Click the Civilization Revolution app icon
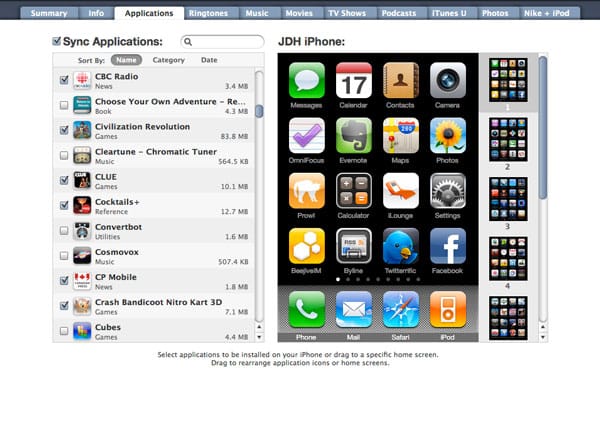The image size is (600, 422). [82, 130]
